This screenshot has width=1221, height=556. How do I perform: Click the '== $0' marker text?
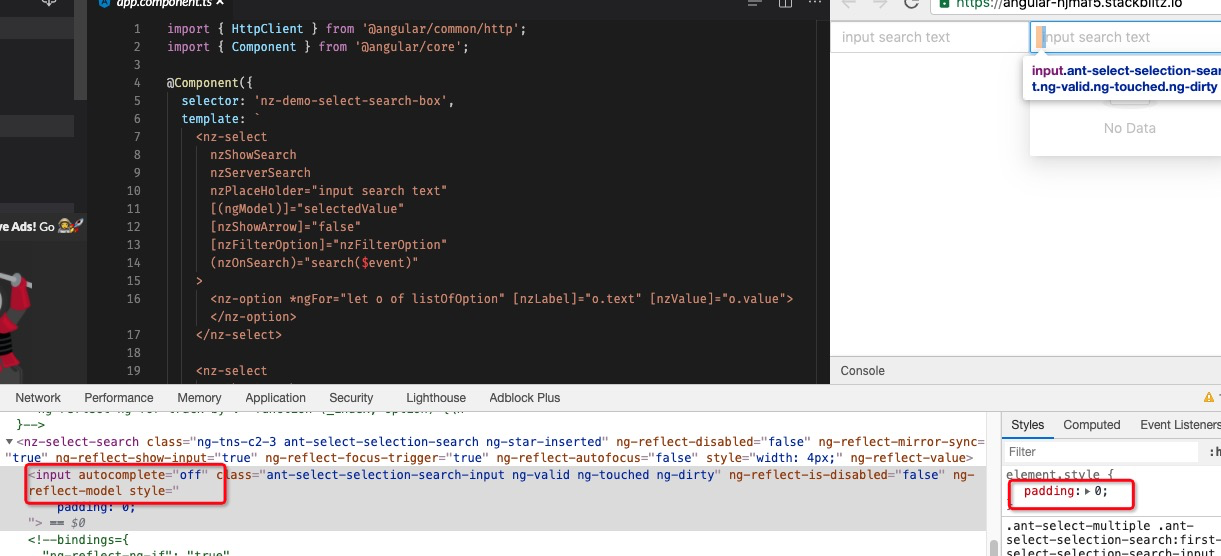coord(67,523)
